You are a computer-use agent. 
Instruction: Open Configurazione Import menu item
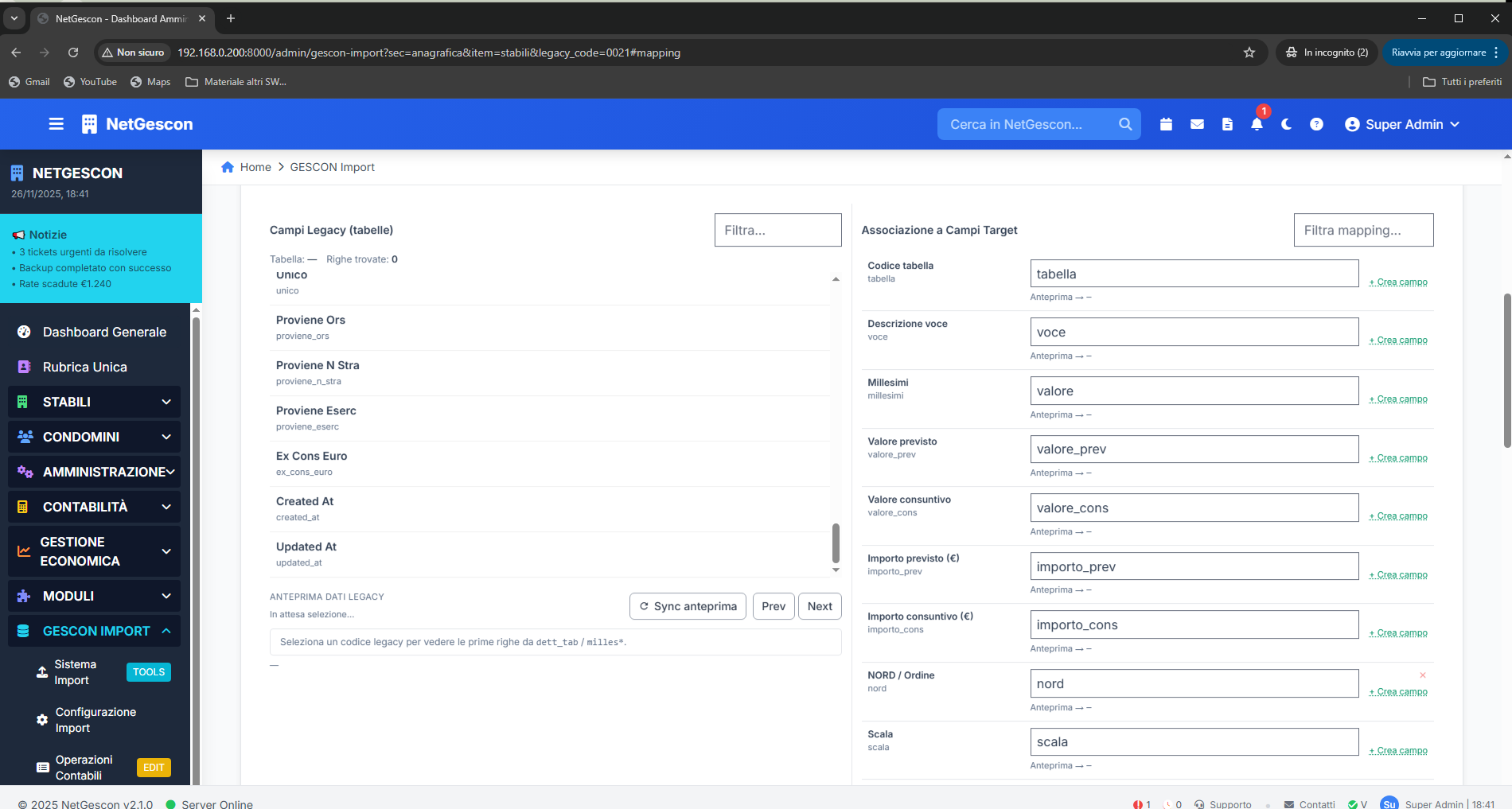pyautogui.click(x=95, y=720)
